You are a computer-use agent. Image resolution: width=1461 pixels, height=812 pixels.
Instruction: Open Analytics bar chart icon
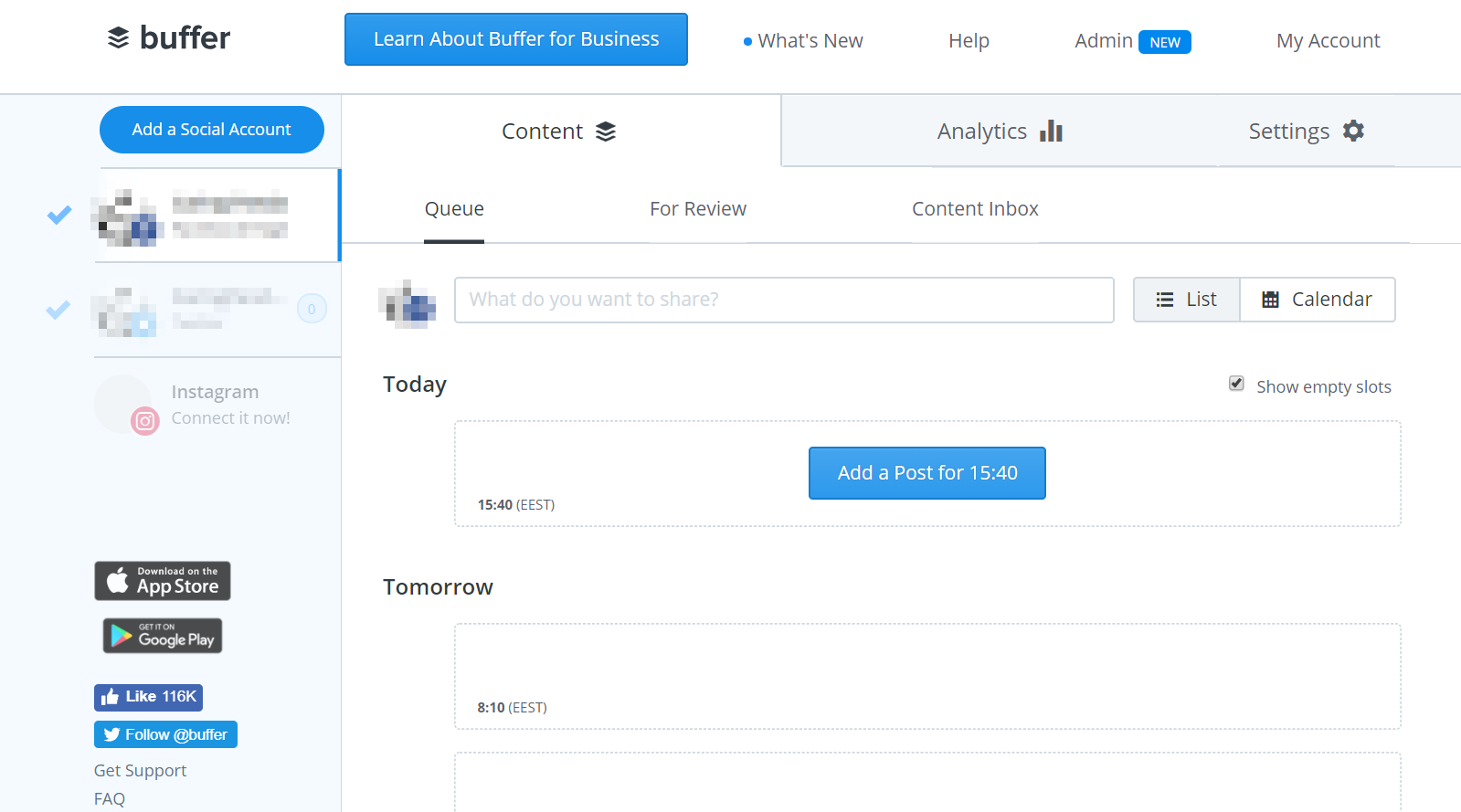click(1051, 131)
